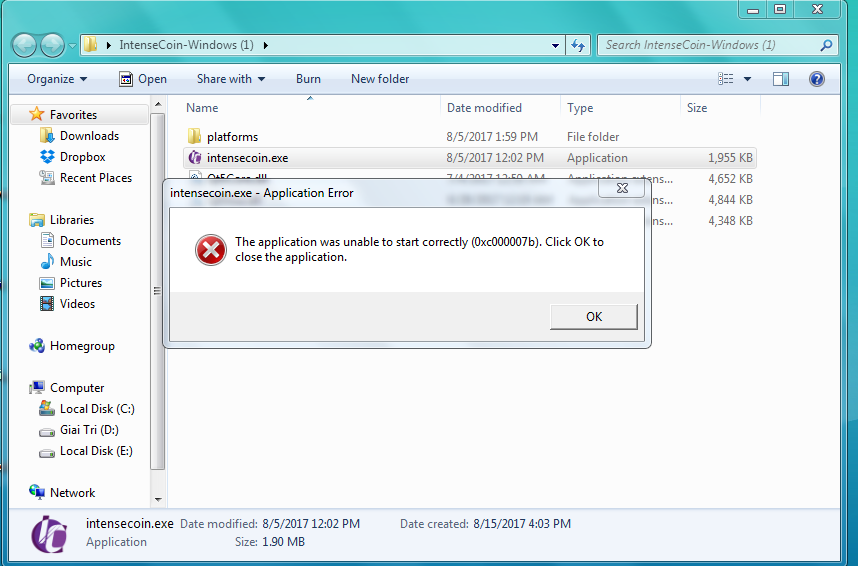858x566 pixels.
Task: Open Dropbox in Favorites
Action: pos(82,157)
